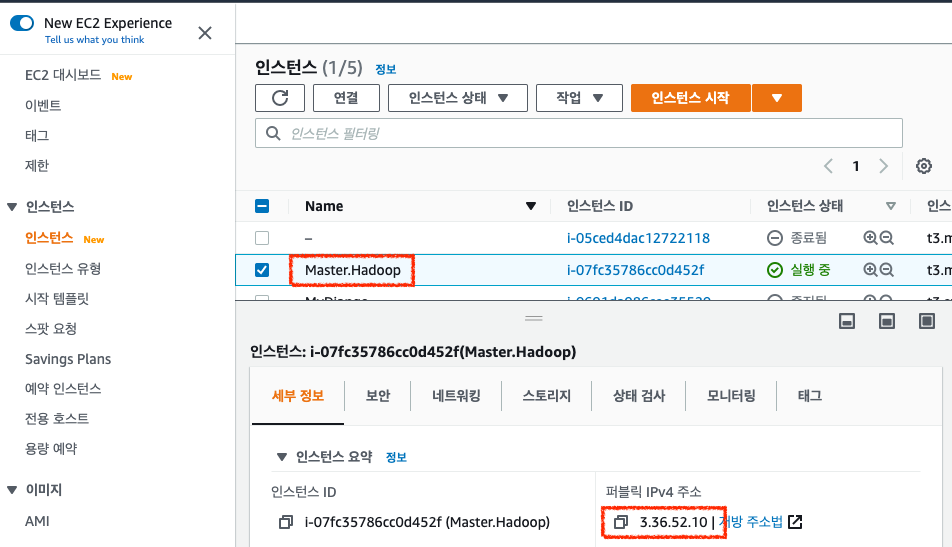Copy the public IPv4 address 3.36.52.10
Screen dimensions: 952x547
(620, 522)
